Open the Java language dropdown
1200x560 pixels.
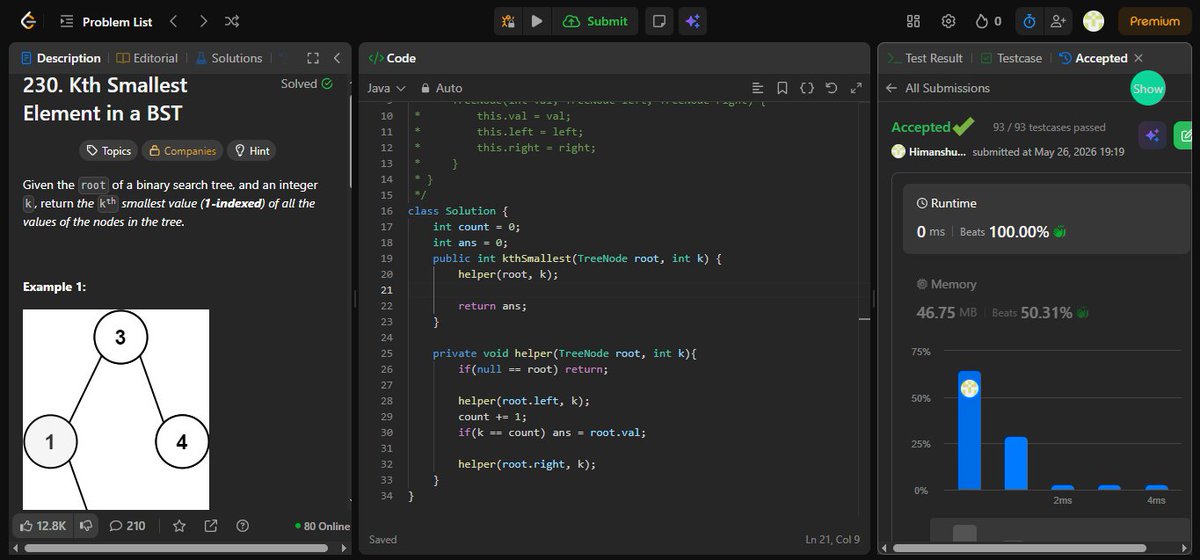386,88
